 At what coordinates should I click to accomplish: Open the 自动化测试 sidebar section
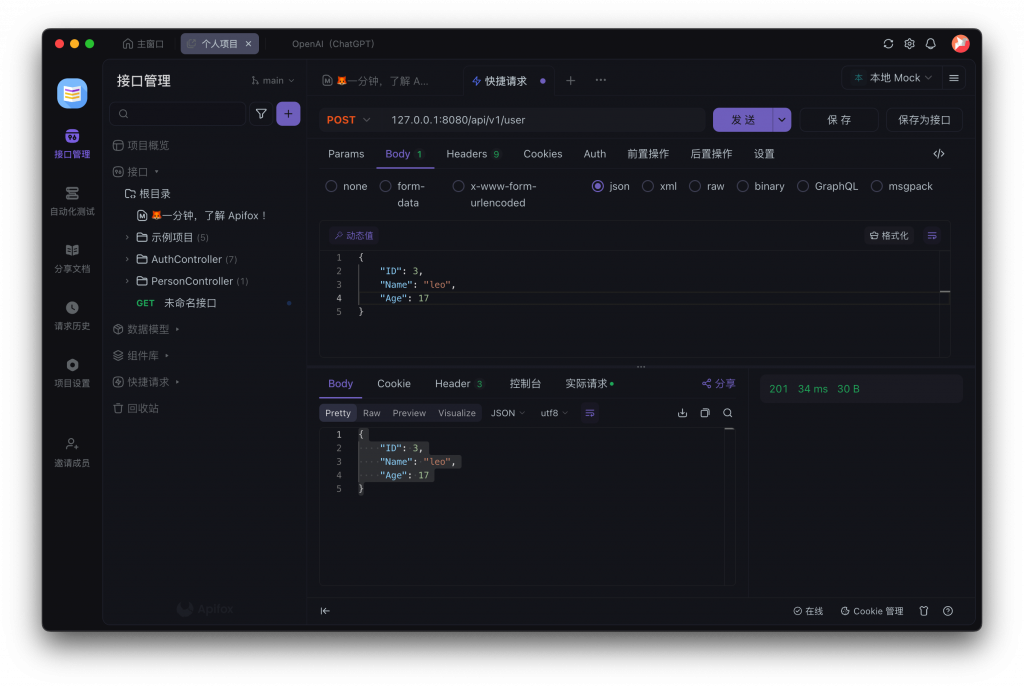(x=72, y=201)
